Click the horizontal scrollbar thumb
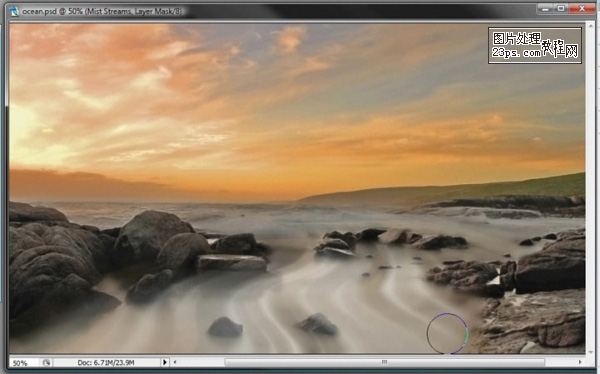 (x=385, y=362)
